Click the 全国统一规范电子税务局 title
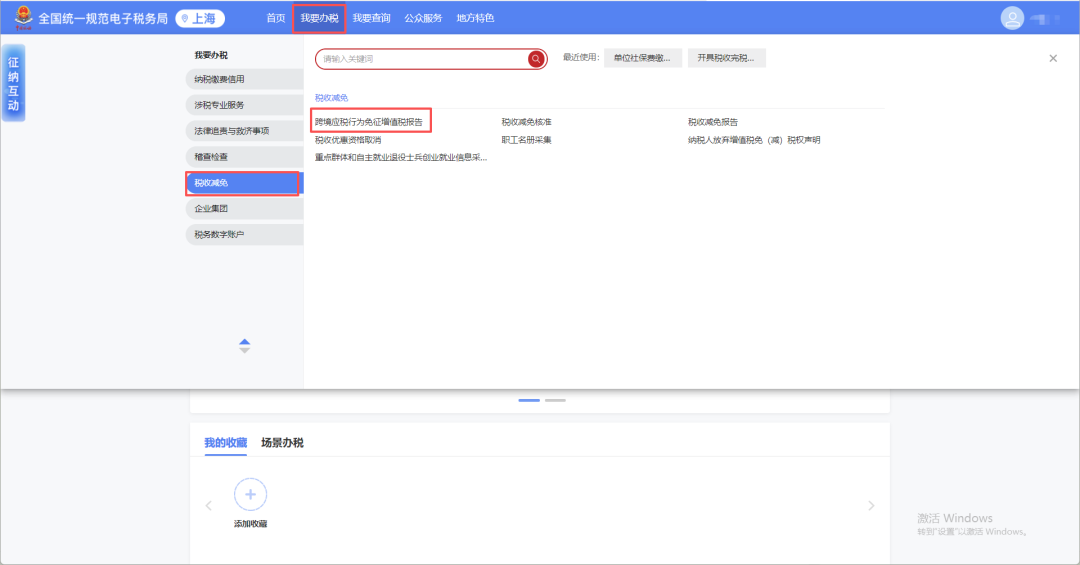The image size is (1080, 565). click(x=103, y=19)
